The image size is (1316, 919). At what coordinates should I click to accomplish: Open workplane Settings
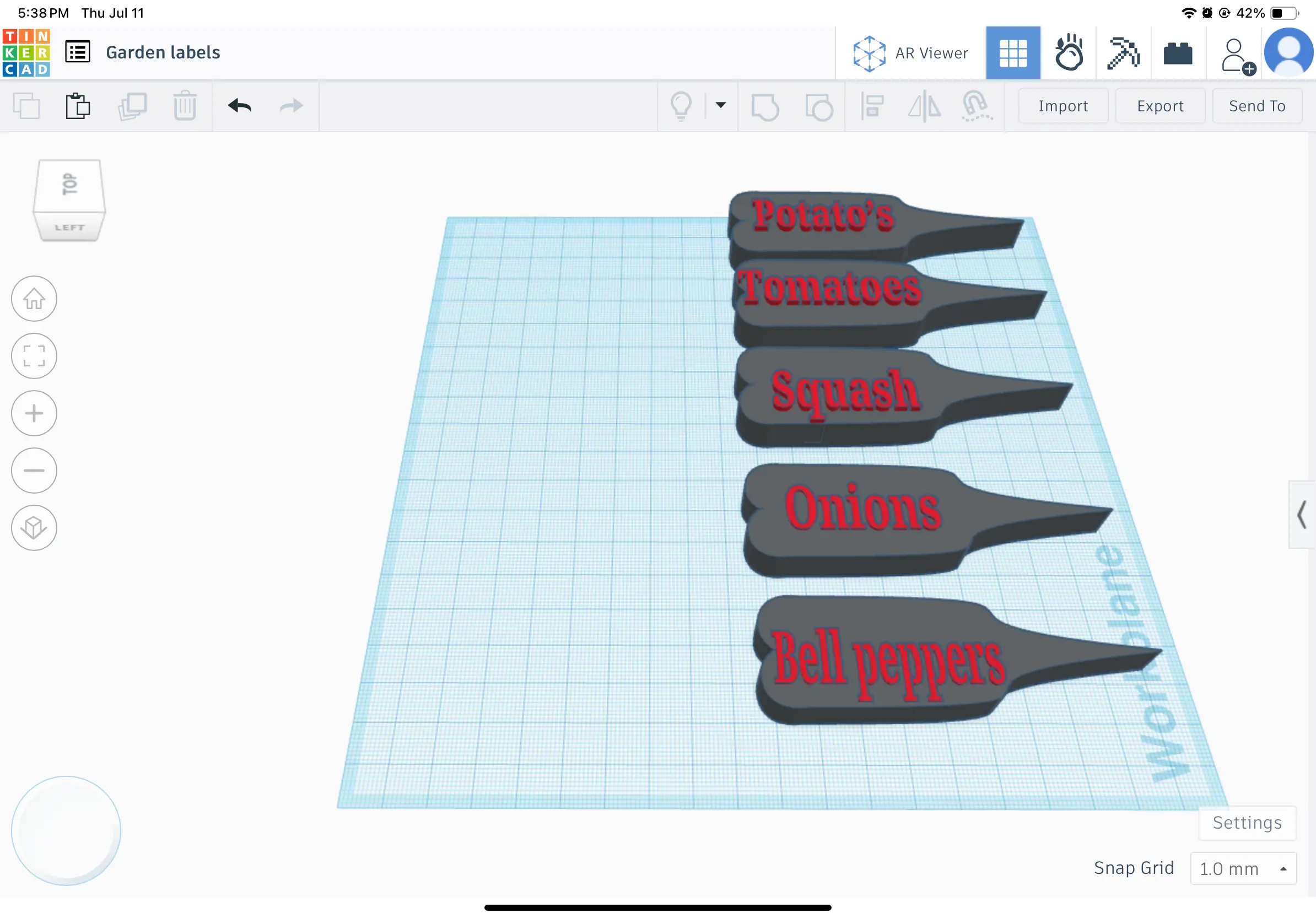[1247, 823]
